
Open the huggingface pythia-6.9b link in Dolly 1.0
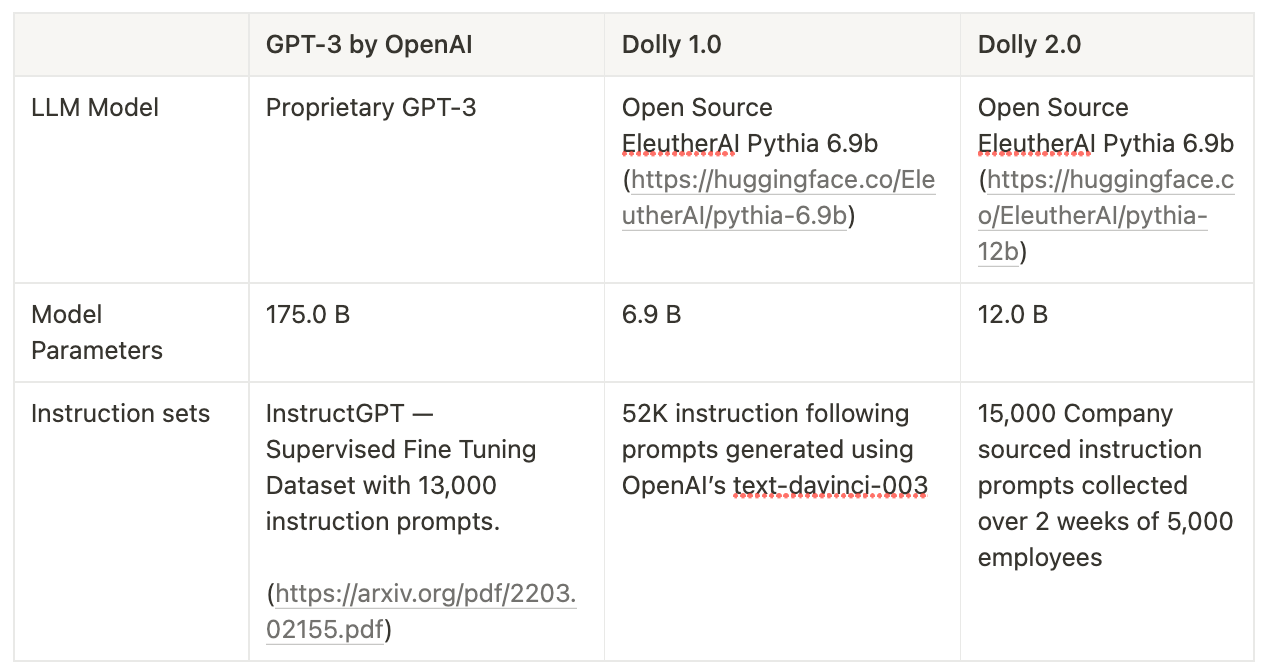click(778, 198)
